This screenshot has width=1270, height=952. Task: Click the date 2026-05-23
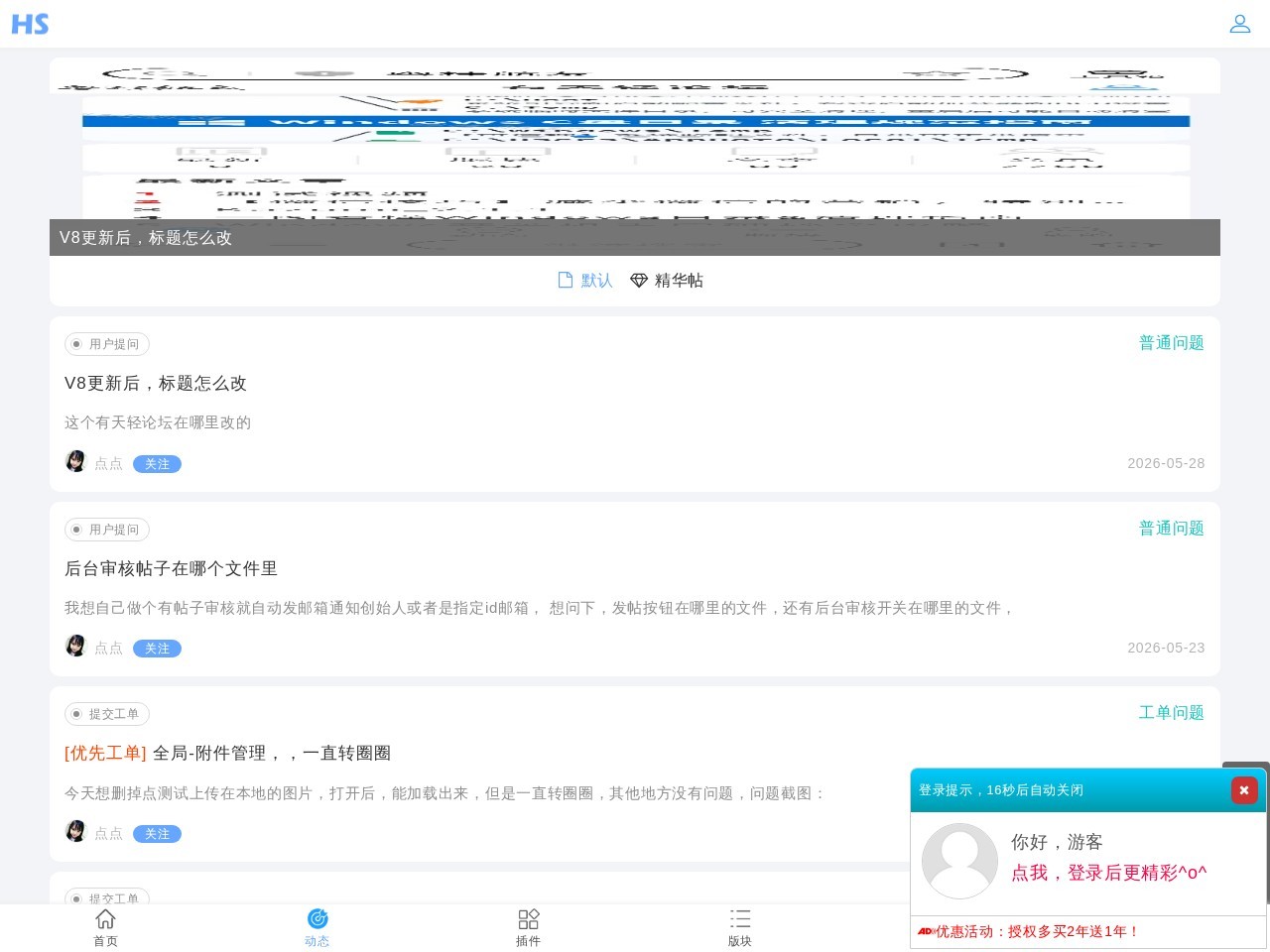pos(1166,648)
